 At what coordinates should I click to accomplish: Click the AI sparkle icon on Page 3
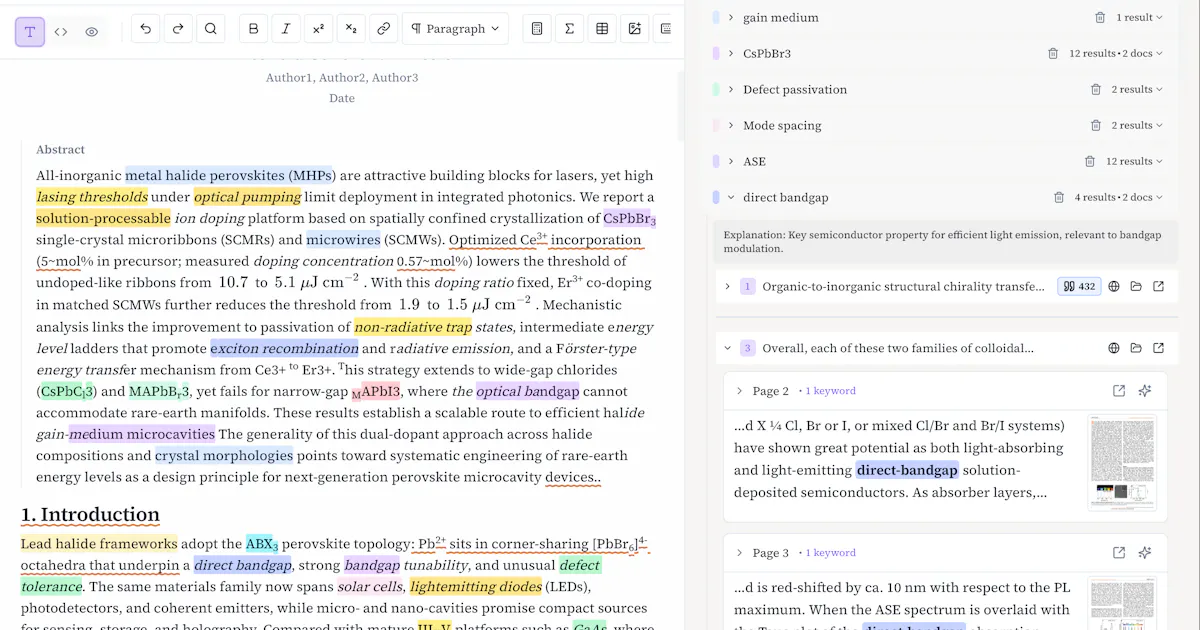tap(1145, 553)
